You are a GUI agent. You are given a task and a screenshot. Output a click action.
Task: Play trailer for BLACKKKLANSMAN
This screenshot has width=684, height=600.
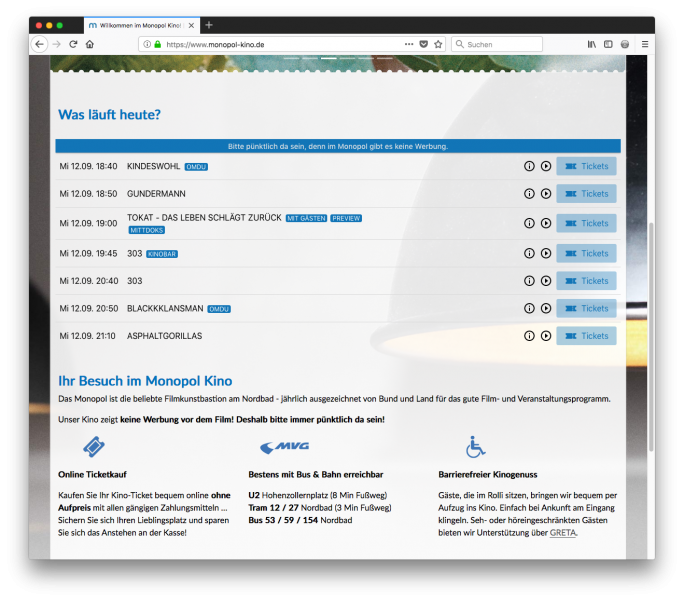(x=546, y=309)
